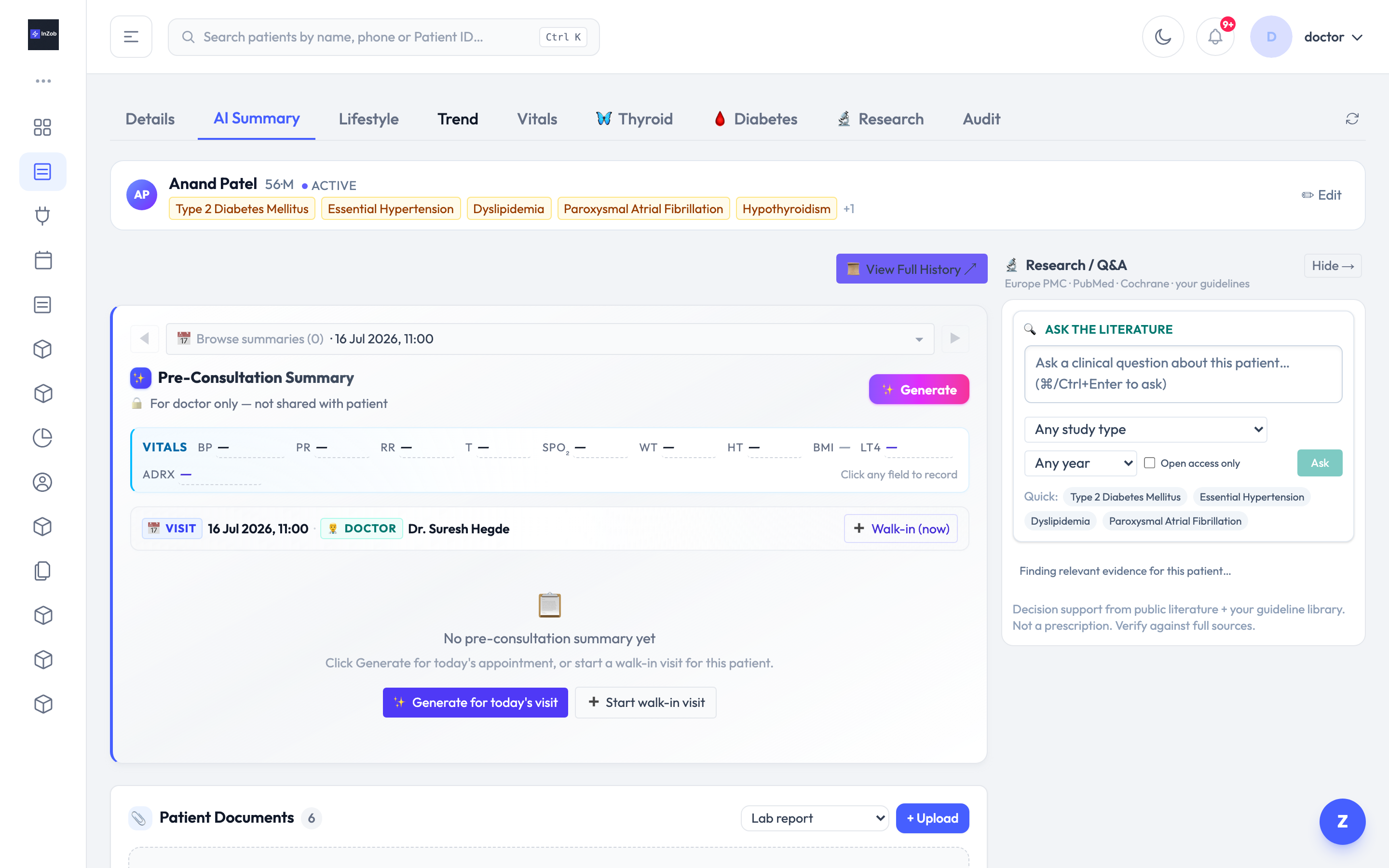Click the magnifier icon beside Ask the Literature

click(1030, 329)
